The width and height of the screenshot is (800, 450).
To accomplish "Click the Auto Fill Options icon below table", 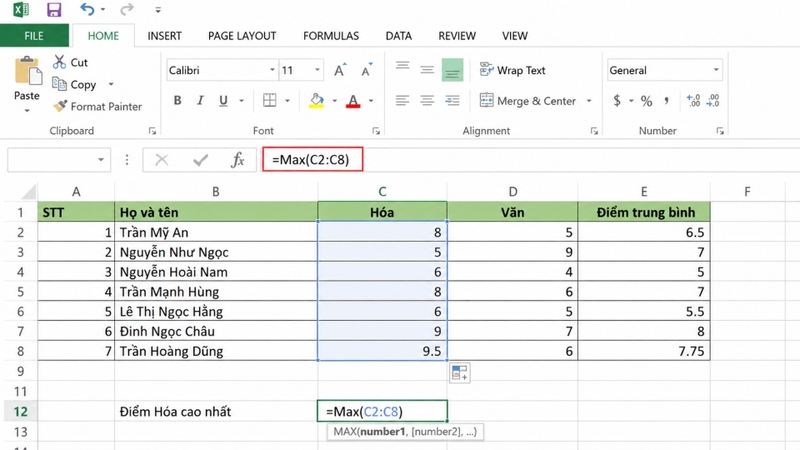I will 460,373.
